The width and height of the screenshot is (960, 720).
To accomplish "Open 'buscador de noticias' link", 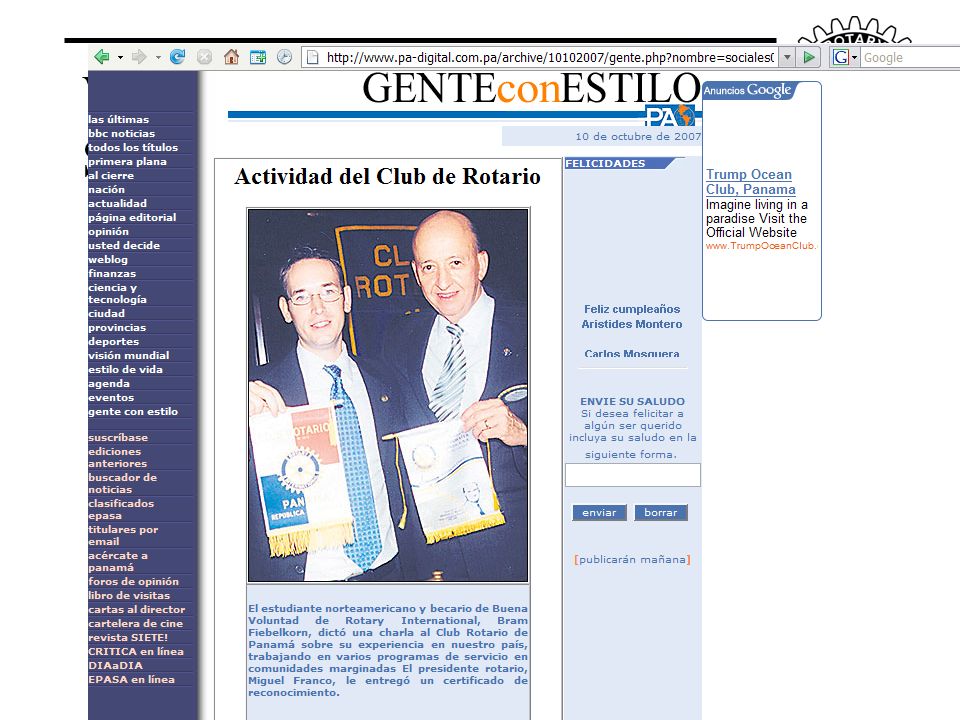I will pos(122,484).
